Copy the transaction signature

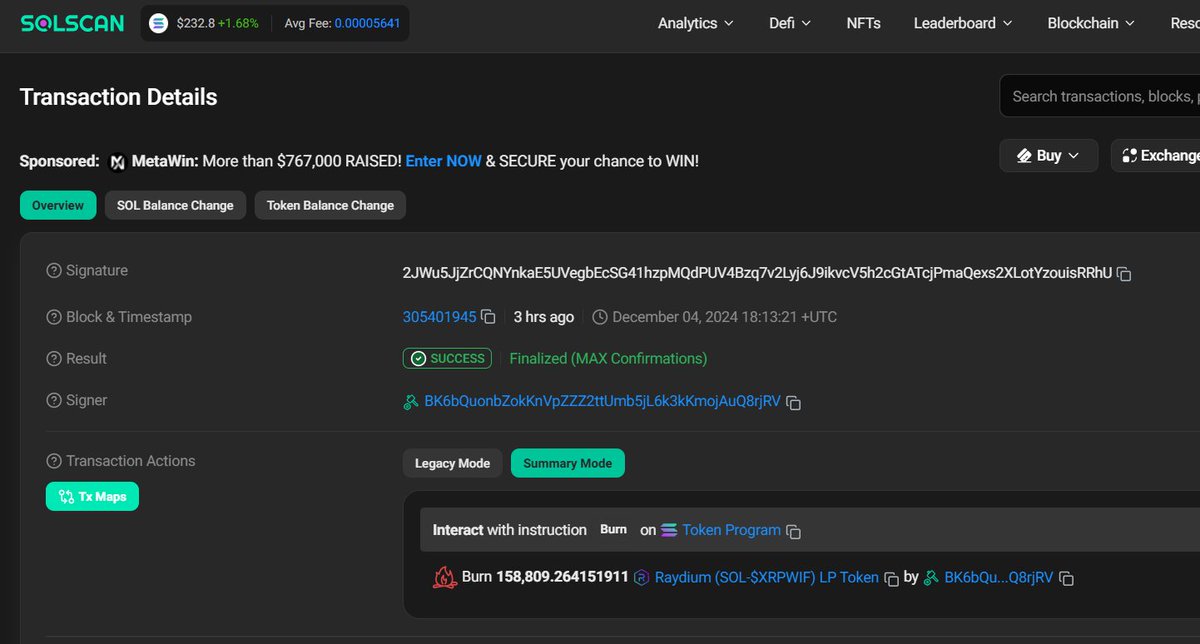[1124, 274]
